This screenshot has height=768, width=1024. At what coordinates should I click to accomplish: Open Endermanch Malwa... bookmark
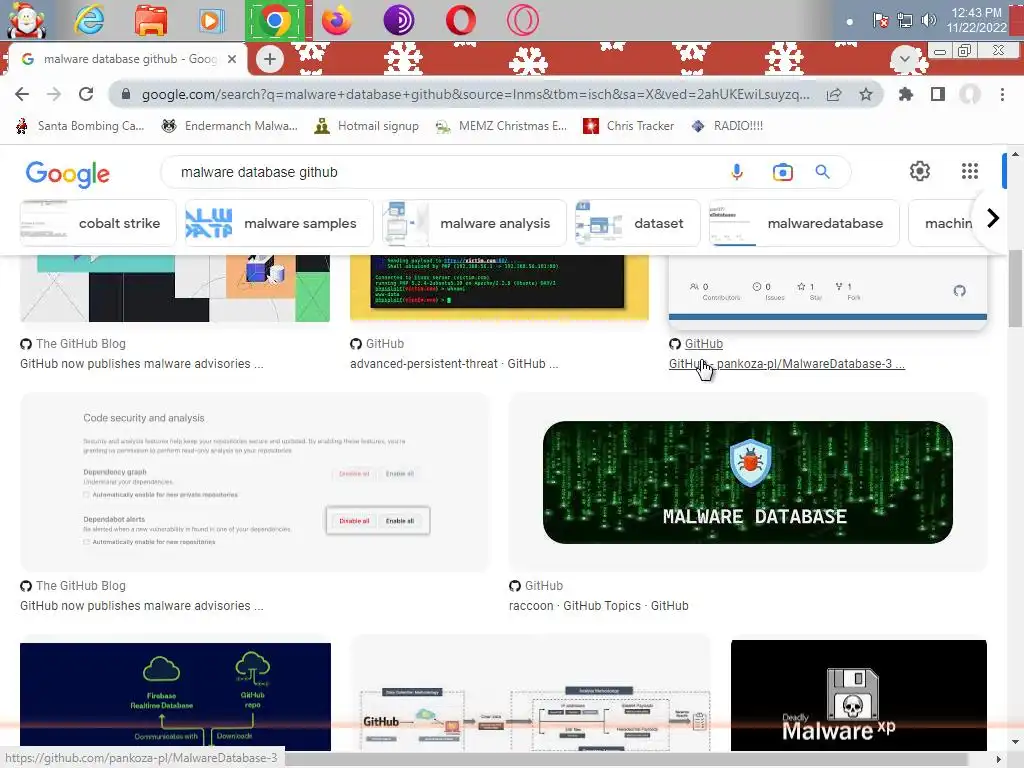tap(229, 126)
